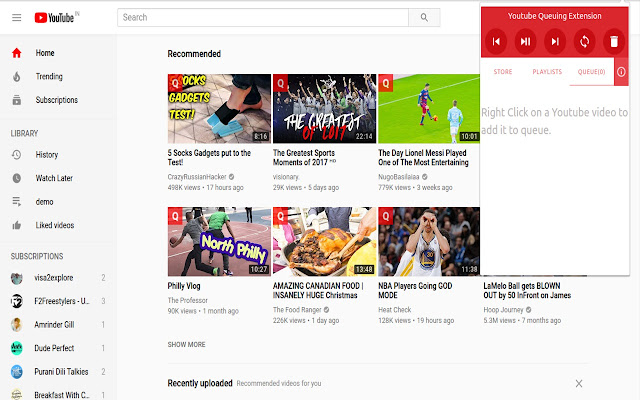Click the loop/refresh icon in extension
The height and width of the screenshot is (400, 640).
584,41
